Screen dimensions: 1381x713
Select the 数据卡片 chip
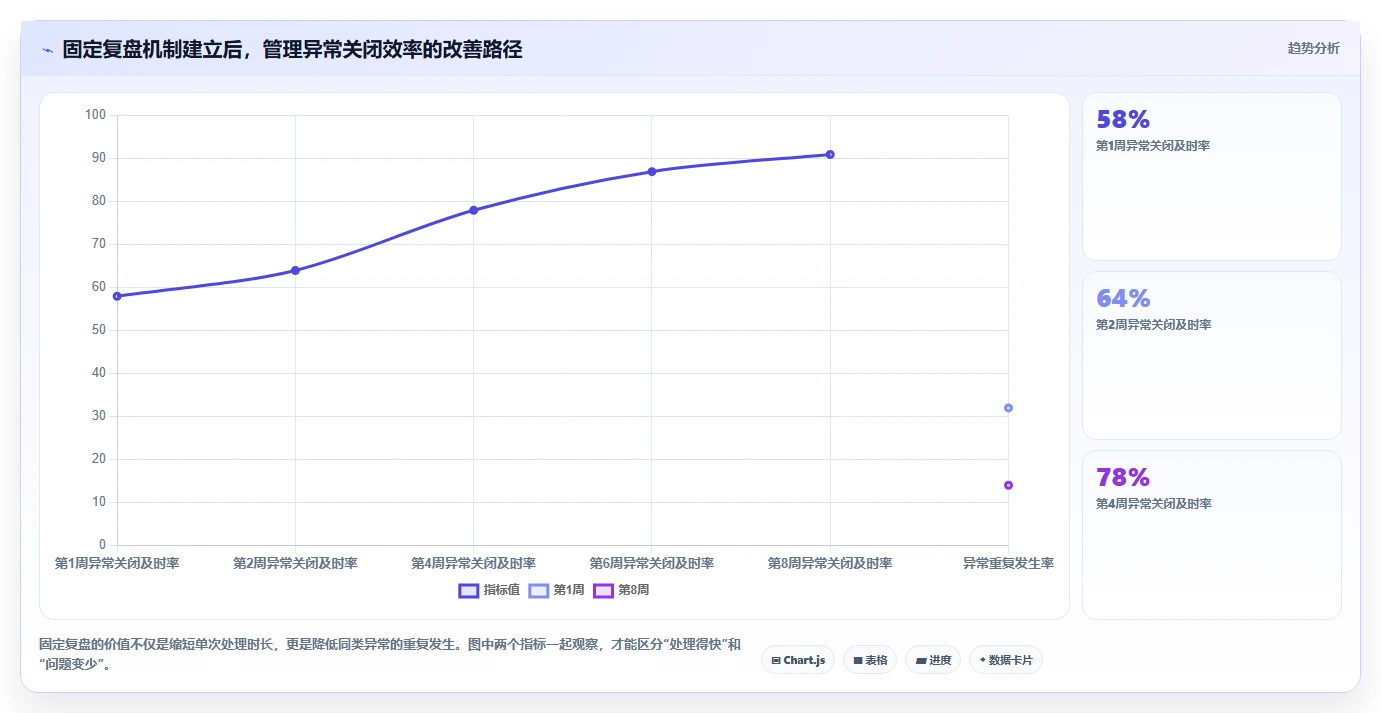coord(1006,660)
